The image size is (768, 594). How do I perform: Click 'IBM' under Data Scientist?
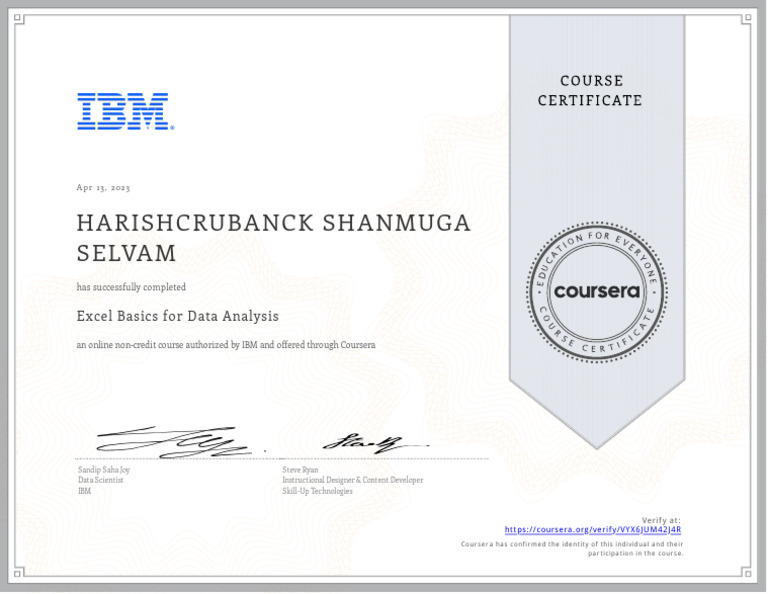(x=84, y=491)
